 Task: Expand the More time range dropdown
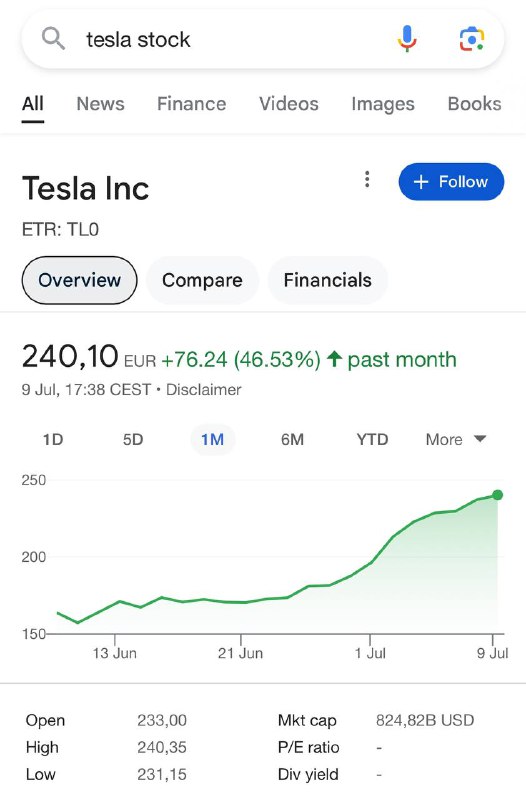pos(456,439)
